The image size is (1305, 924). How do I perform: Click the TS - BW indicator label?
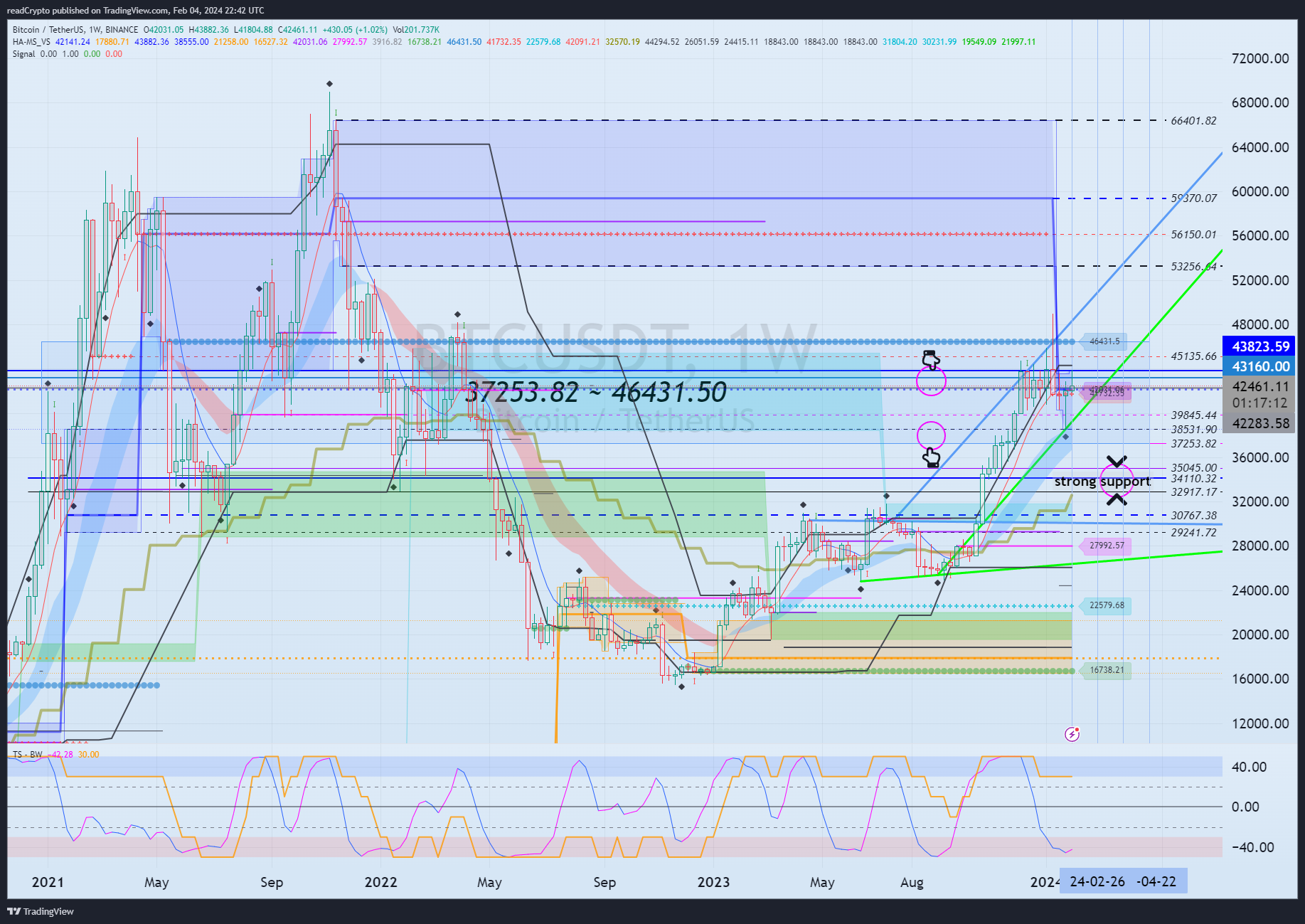pos(28,755)
